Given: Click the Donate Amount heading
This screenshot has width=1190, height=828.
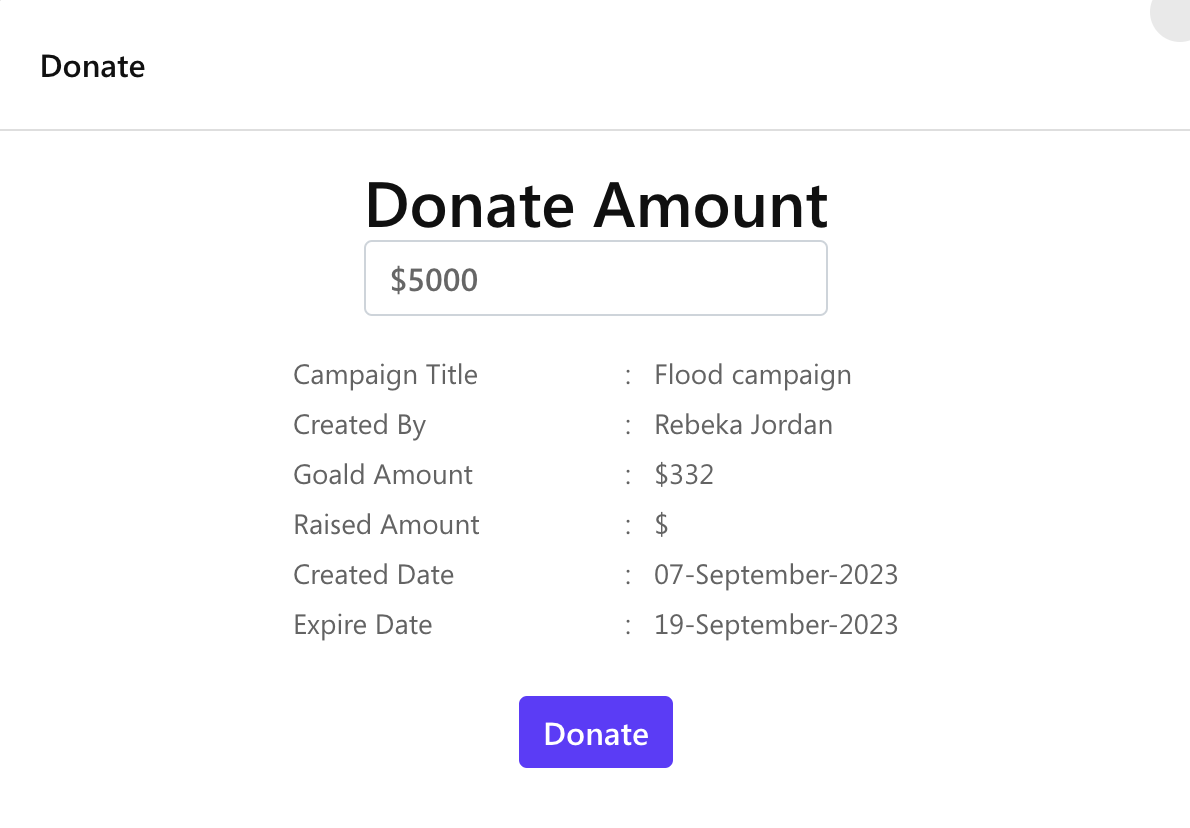Looking at the screenshot, I should [x=596, y=205].
